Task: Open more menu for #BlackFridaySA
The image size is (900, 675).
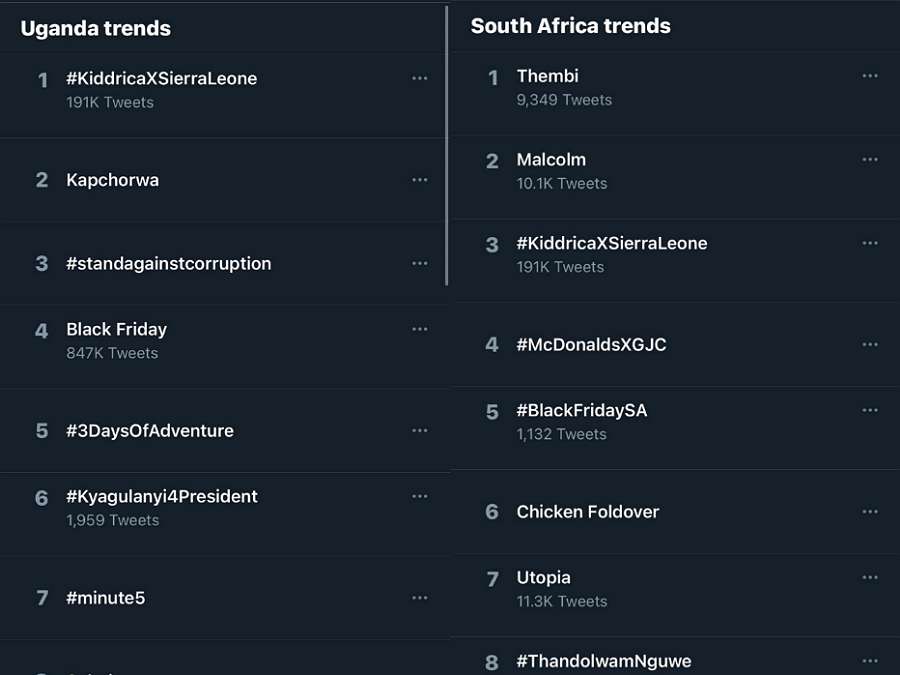Action: tap(870, 410)
